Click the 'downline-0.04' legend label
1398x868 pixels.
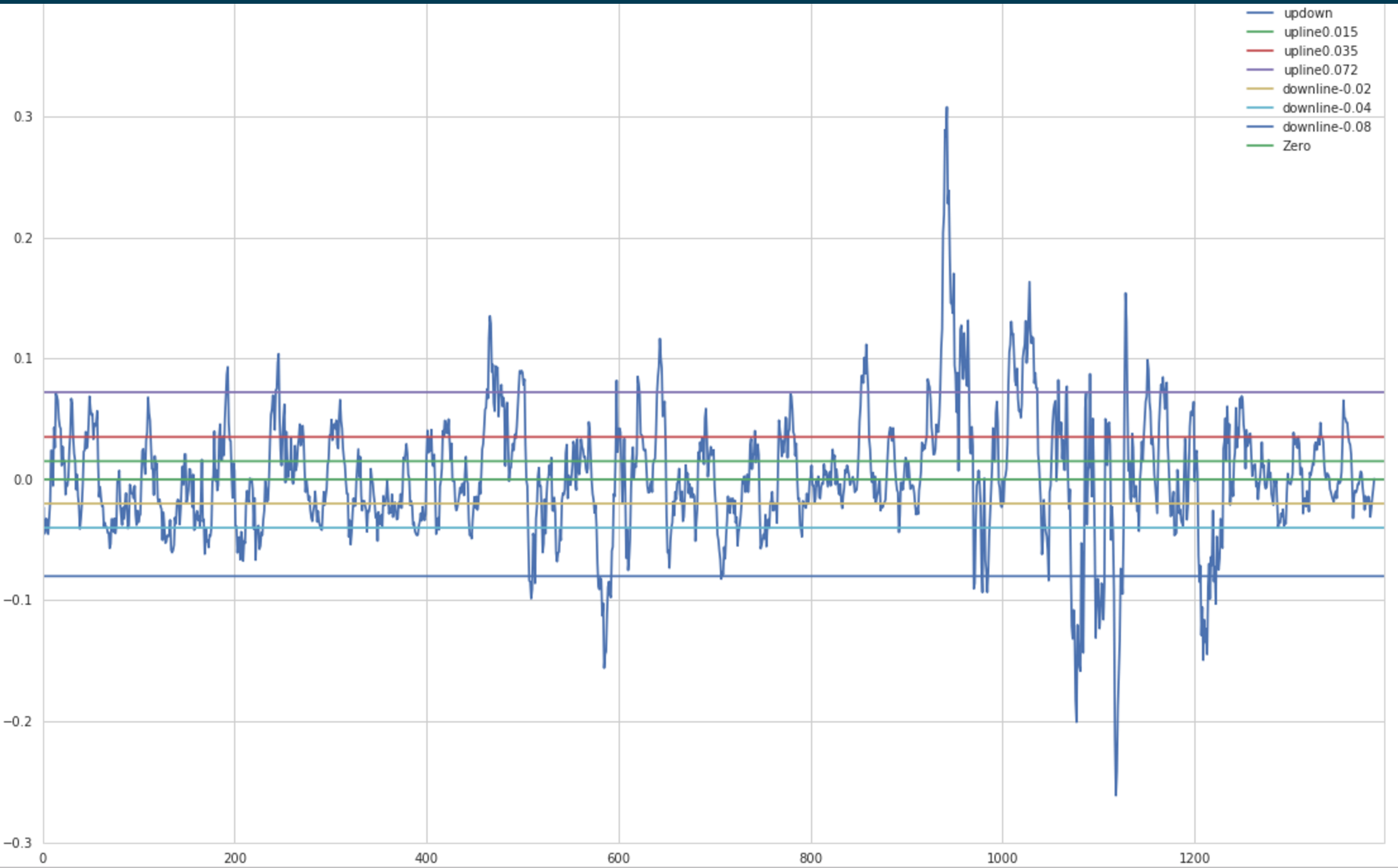[x=1327, y=108]
